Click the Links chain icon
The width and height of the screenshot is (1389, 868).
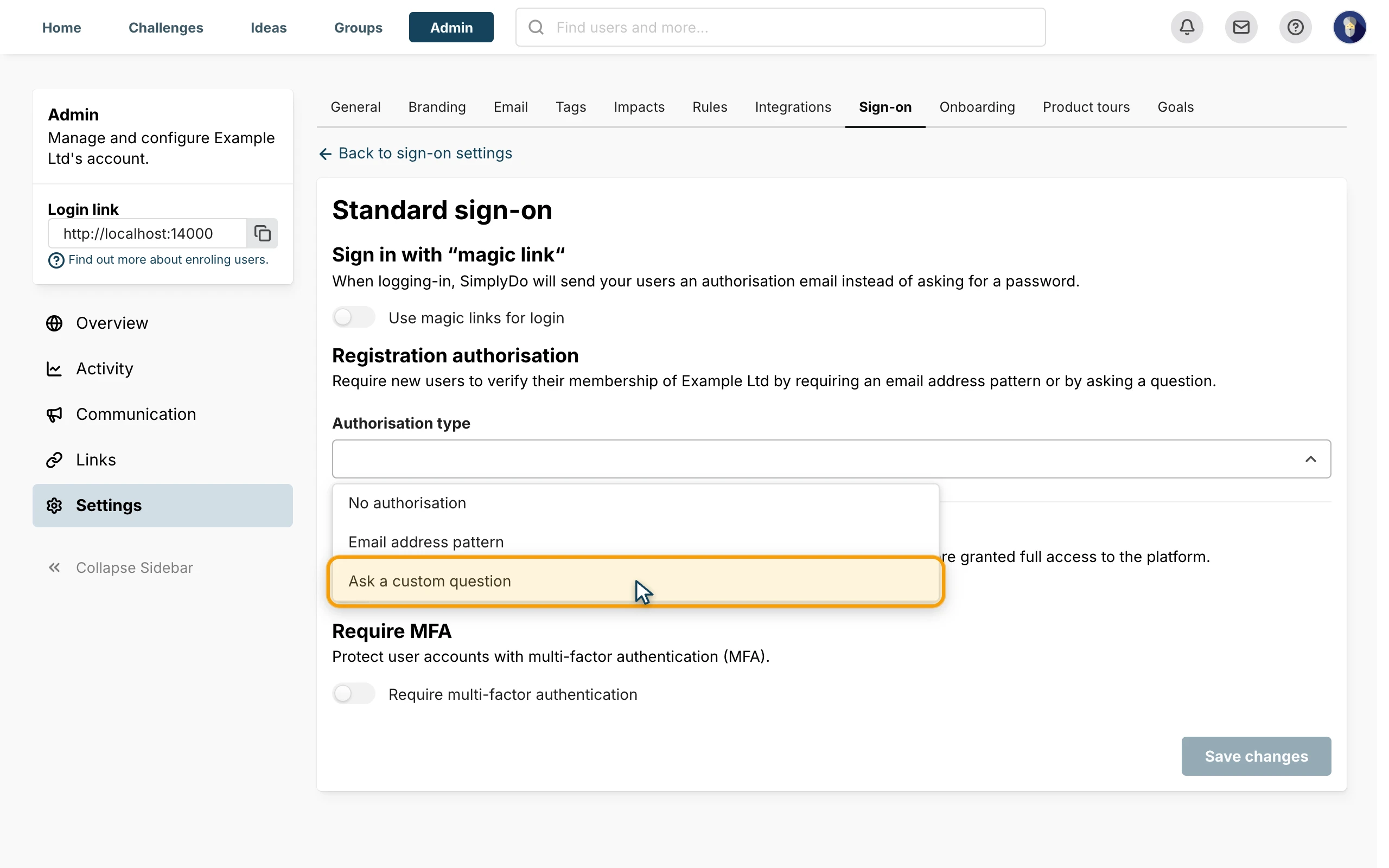tap(54, 460)
